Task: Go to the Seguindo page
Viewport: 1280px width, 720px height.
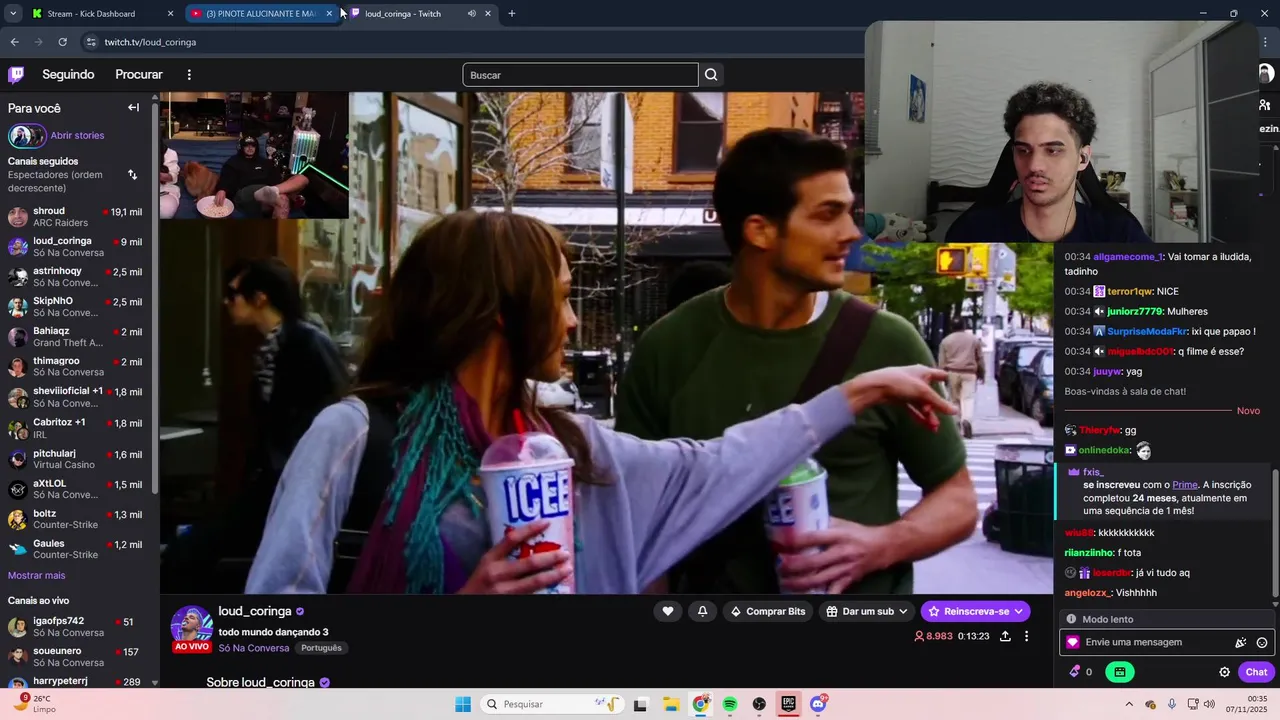Action: click(x=68, y=75)
